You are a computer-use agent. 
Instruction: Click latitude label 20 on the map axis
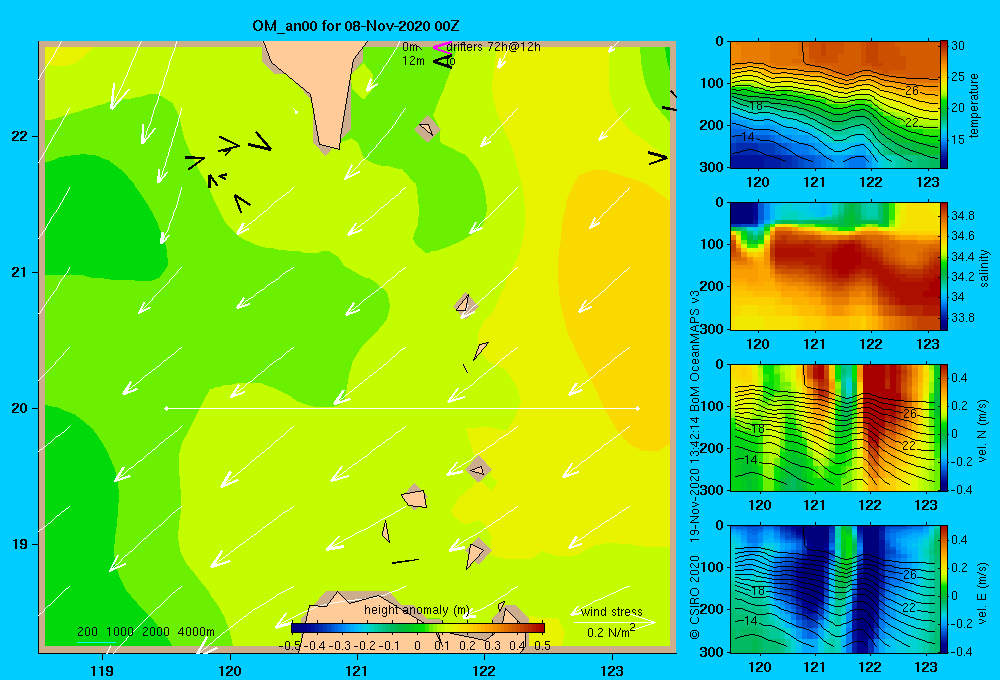click(x=20, y=408)
